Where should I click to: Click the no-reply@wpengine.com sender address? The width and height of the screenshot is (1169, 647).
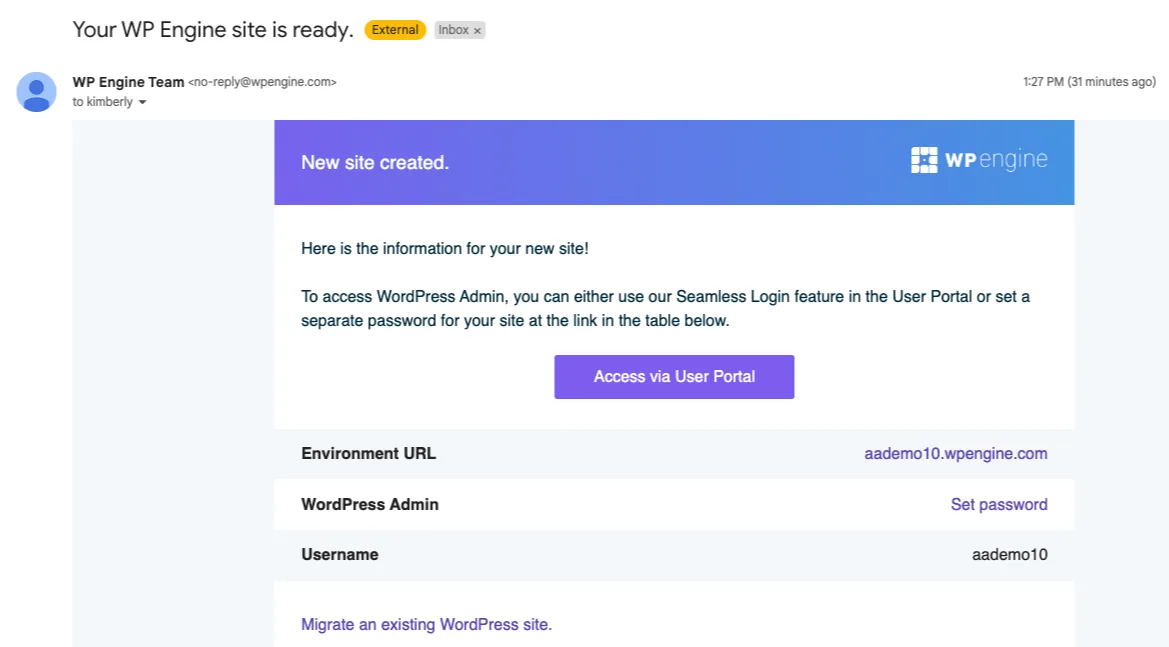[x=262, y=82]
